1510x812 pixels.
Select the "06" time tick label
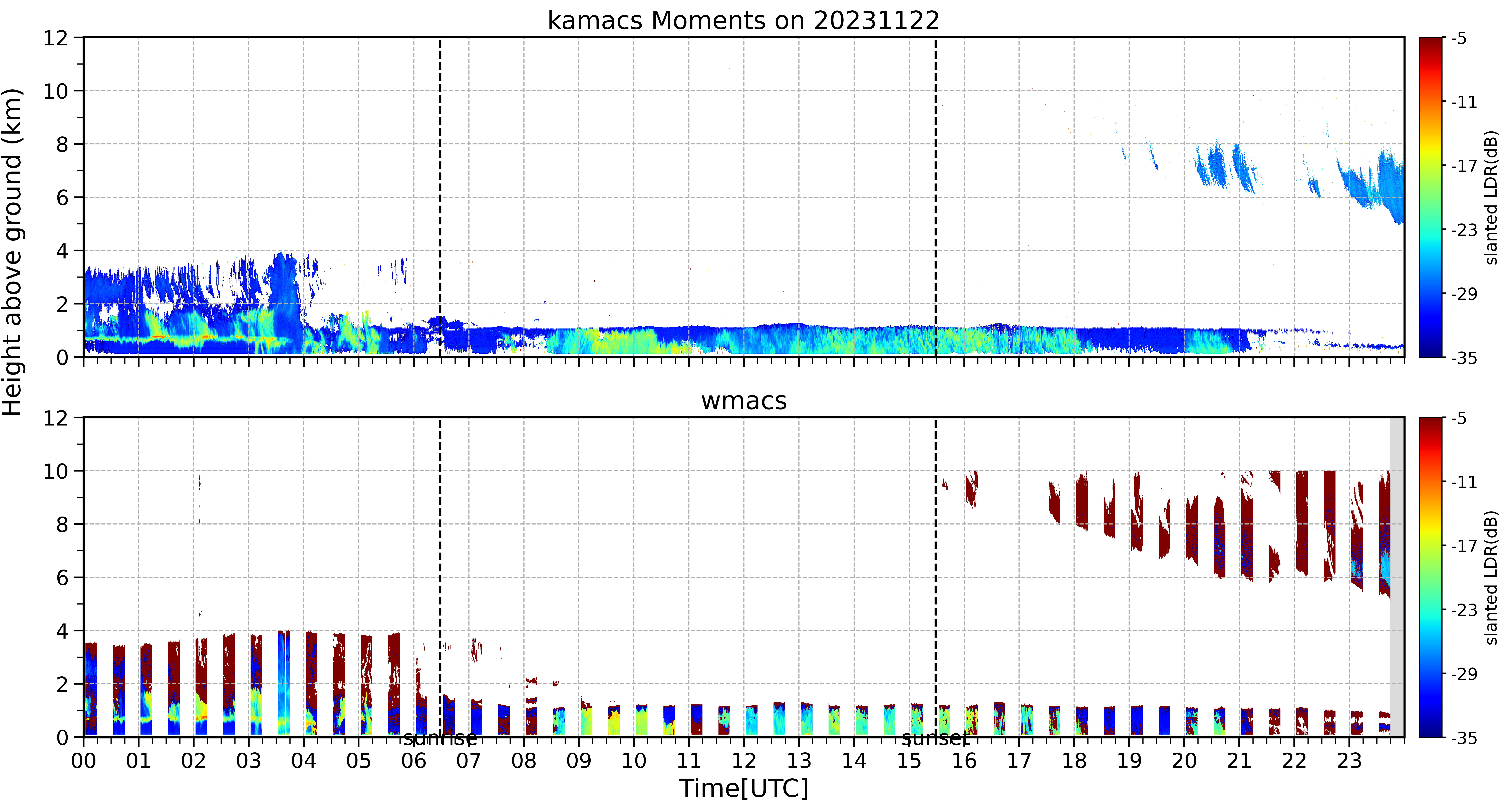click(414, 761)
